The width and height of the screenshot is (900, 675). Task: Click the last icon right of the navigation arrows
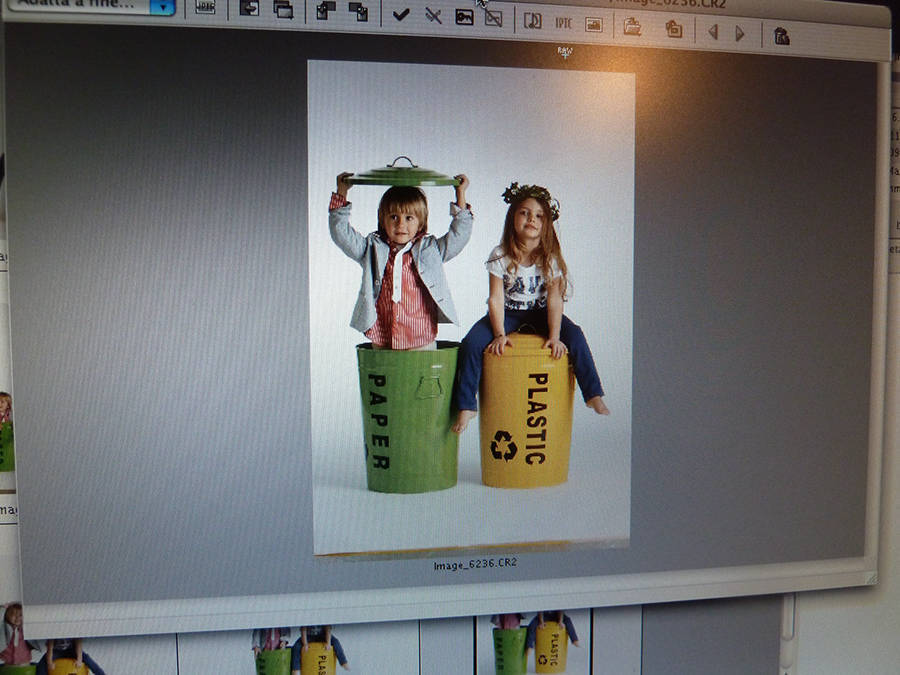coord(781,36)
